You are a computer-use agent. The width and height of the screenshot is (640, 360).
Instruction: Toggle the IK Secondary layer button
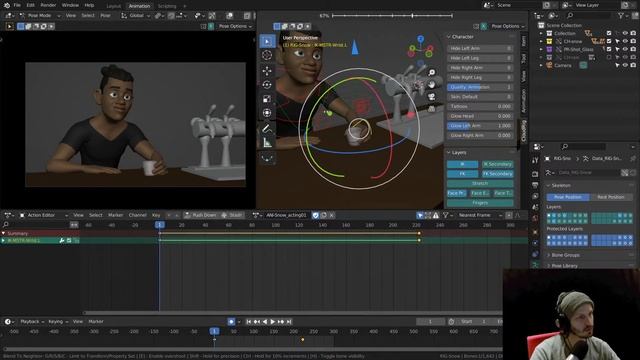(497, 164)
